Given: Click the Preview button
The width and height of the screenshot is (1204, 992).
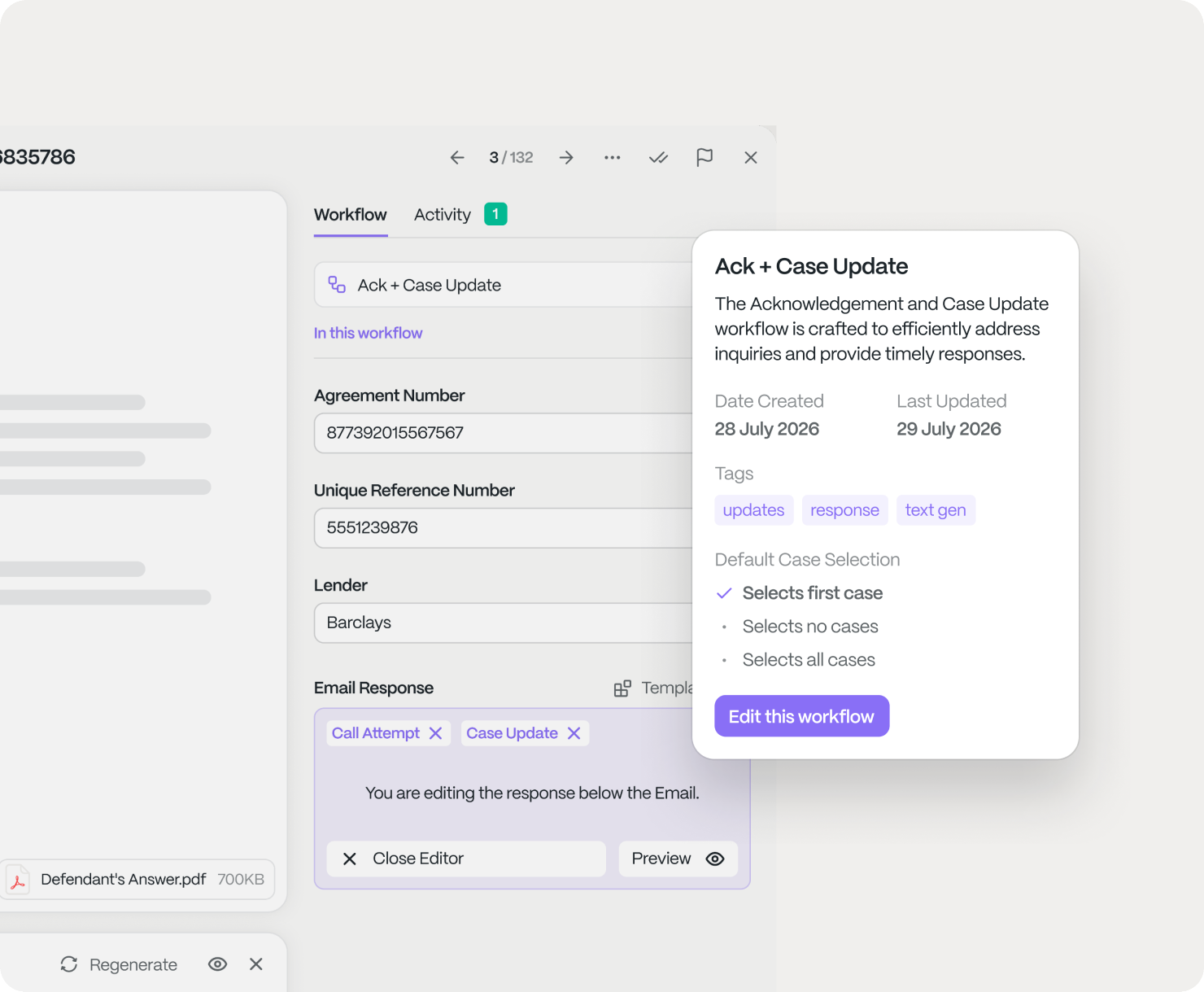Looking at the screenshot, I should click(x=678, y=859).
